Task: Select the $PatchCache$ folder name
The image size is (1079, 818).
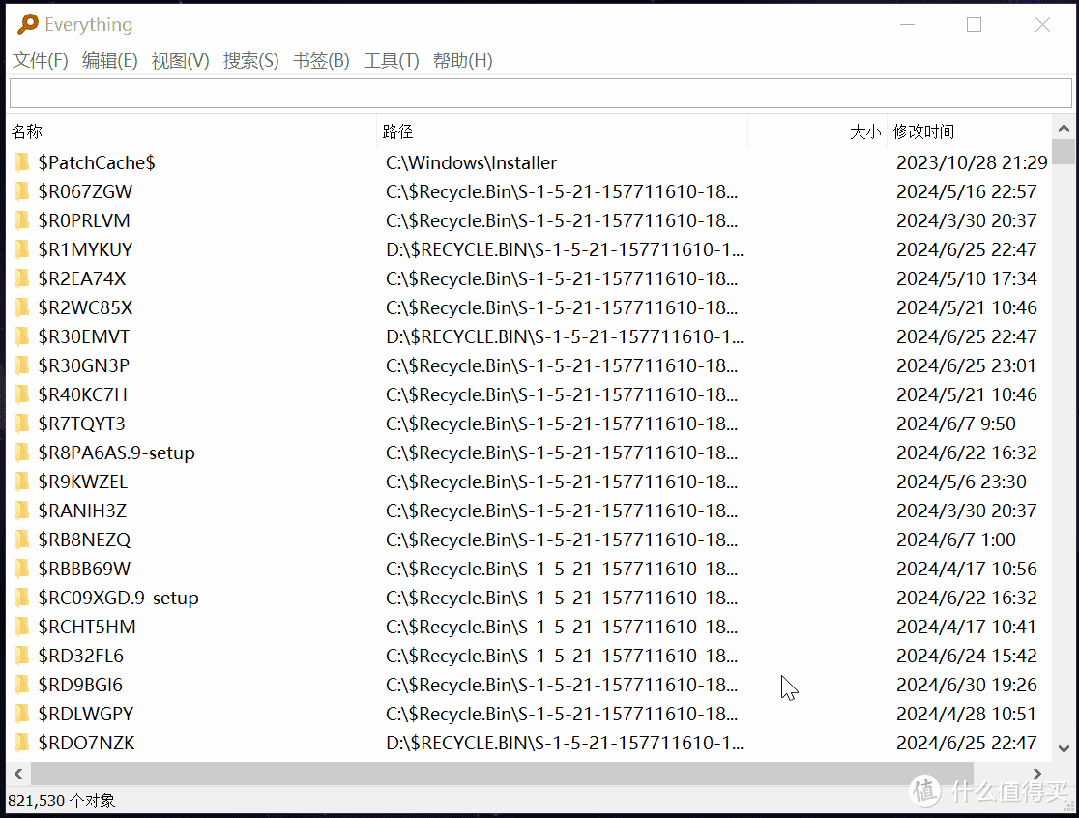Action: click(x=97, y=162)
